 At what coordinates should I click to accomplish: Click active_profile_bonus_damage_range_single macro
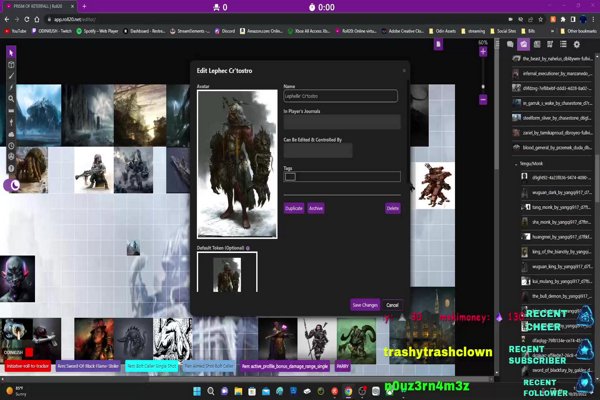285,366
